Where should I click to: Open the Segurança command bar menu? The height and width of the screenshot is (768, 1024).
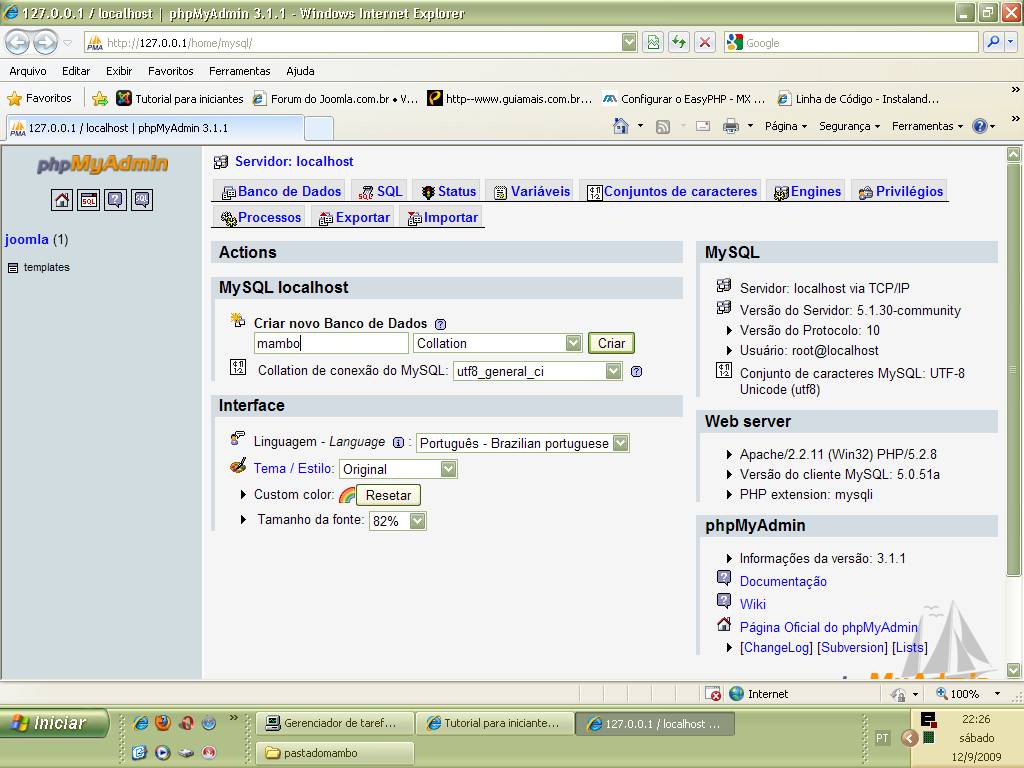[x=850, y=126]
